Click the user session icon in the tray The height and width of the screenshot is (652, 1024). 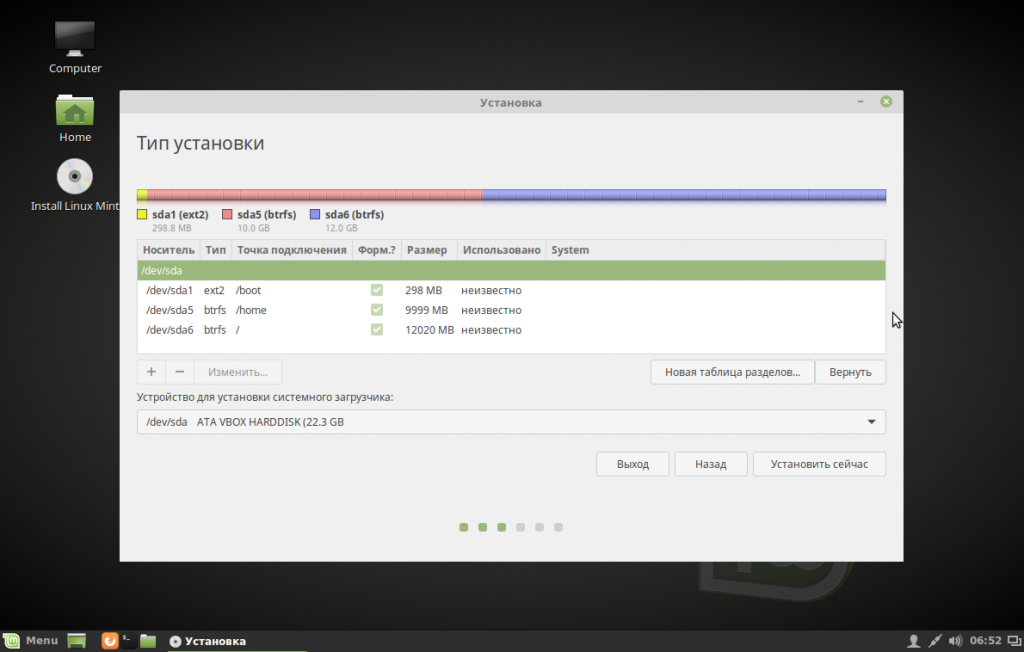coord(914,640)
